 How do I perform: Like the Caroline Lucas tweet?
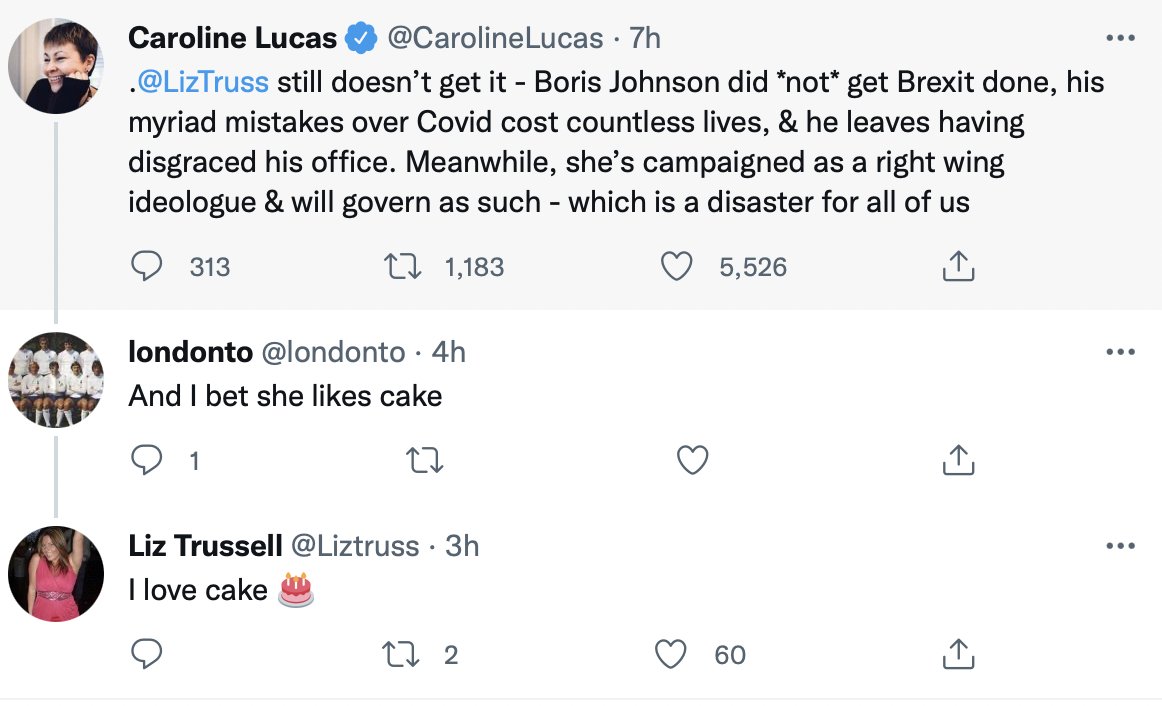click(677, 266)
